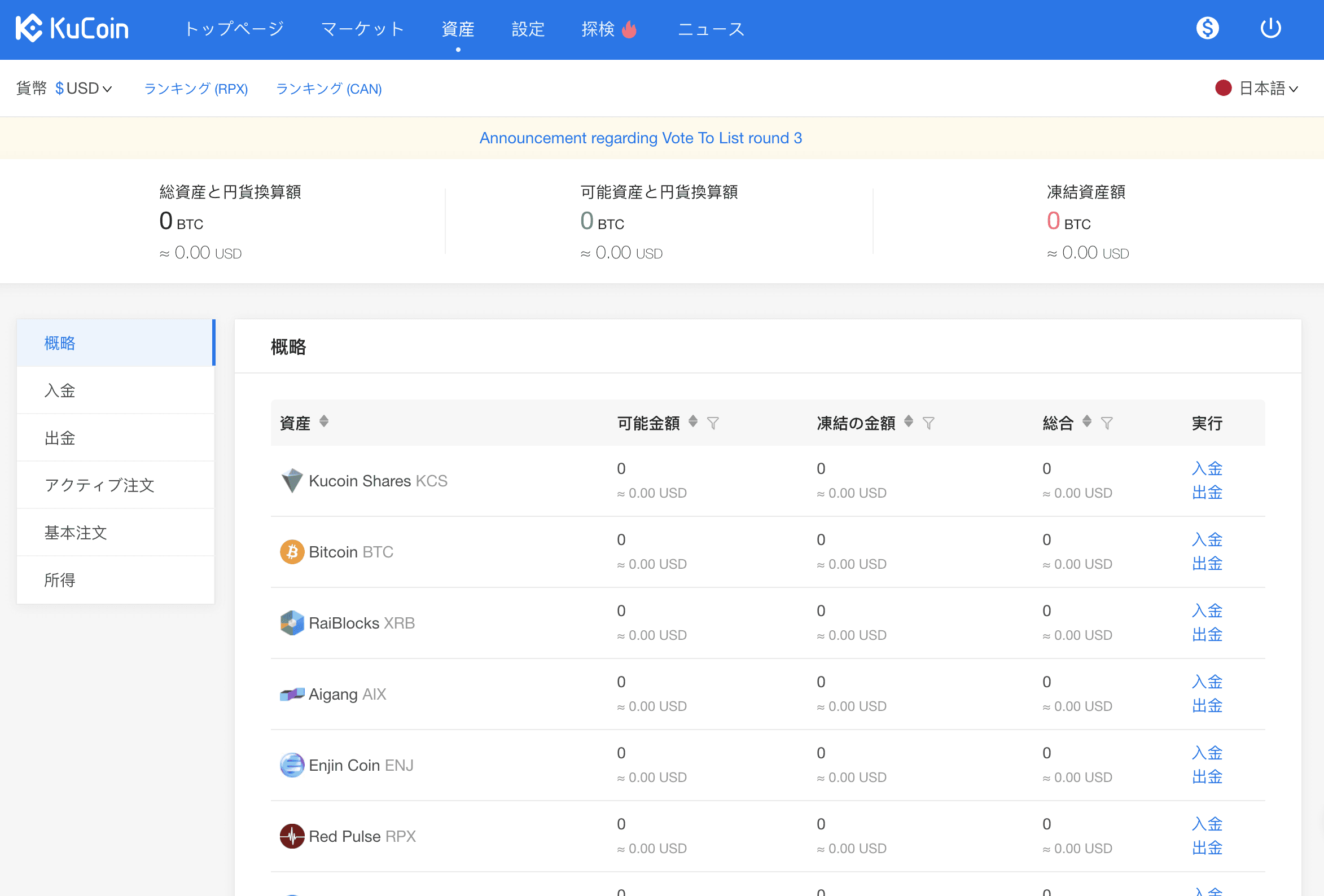Open the USD currency dropdown

[84, 88]
